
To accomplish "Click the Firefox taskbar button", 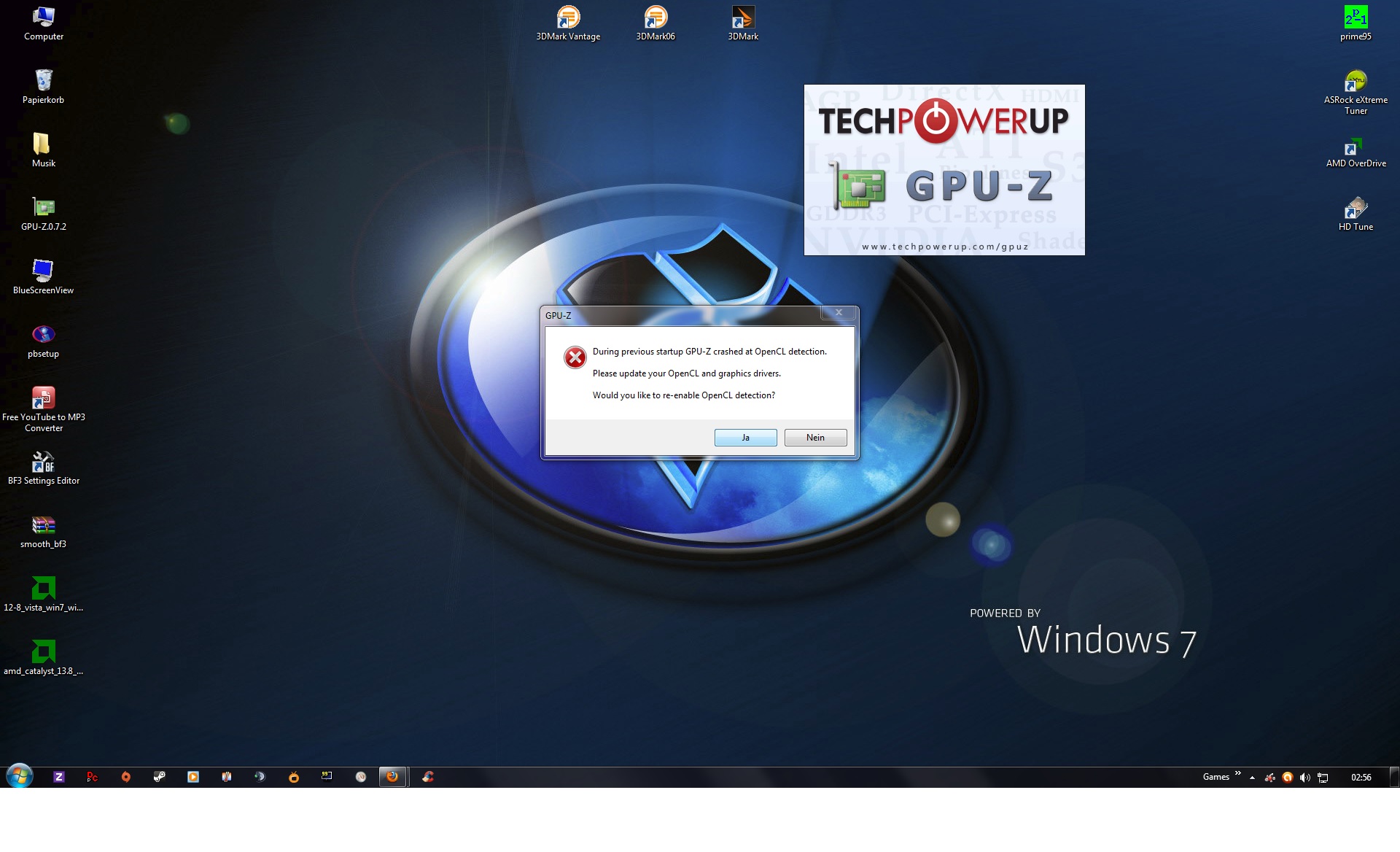I will [x=392, y=777].
